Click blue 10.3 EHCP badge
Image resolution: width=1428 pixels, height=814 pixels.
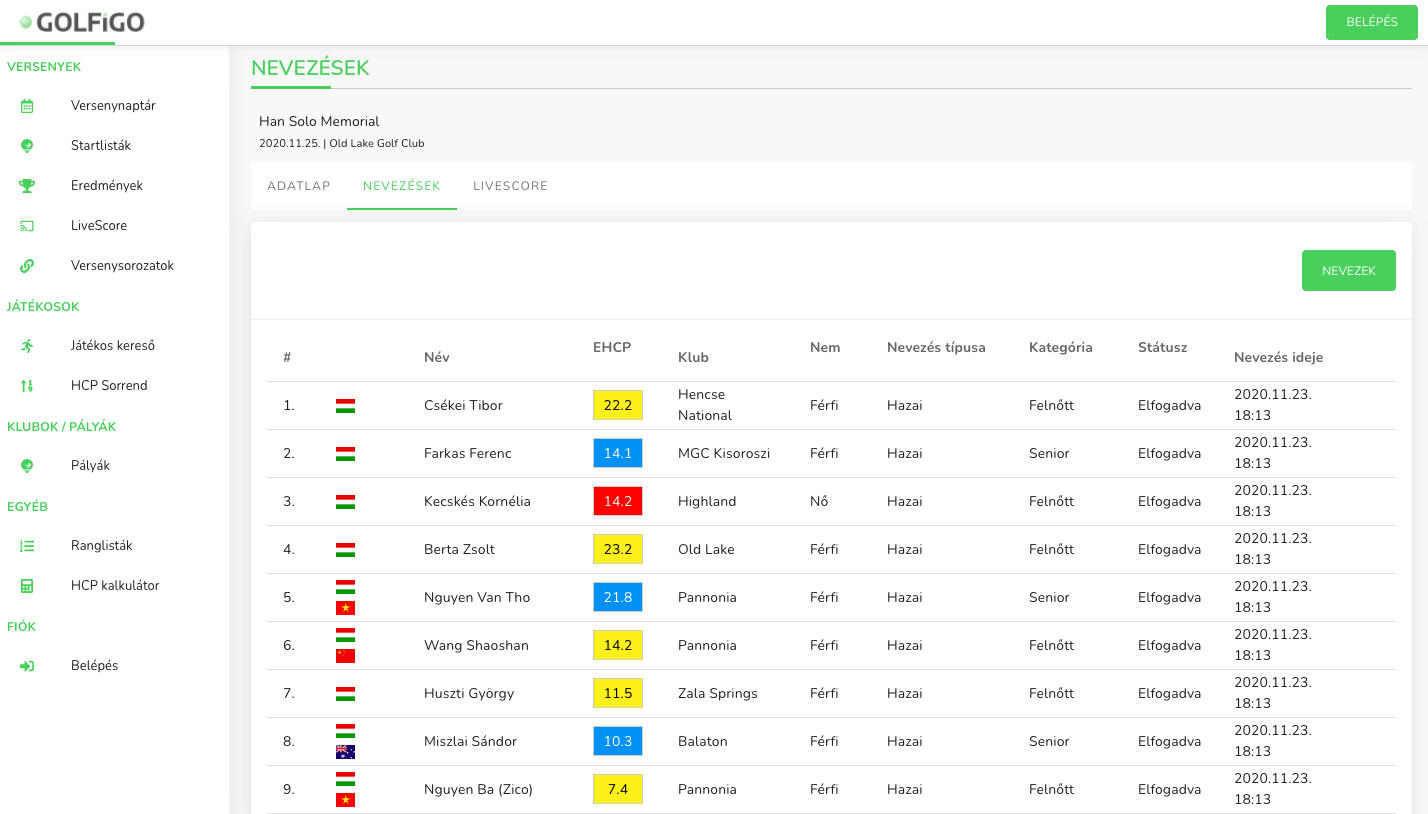618,741
